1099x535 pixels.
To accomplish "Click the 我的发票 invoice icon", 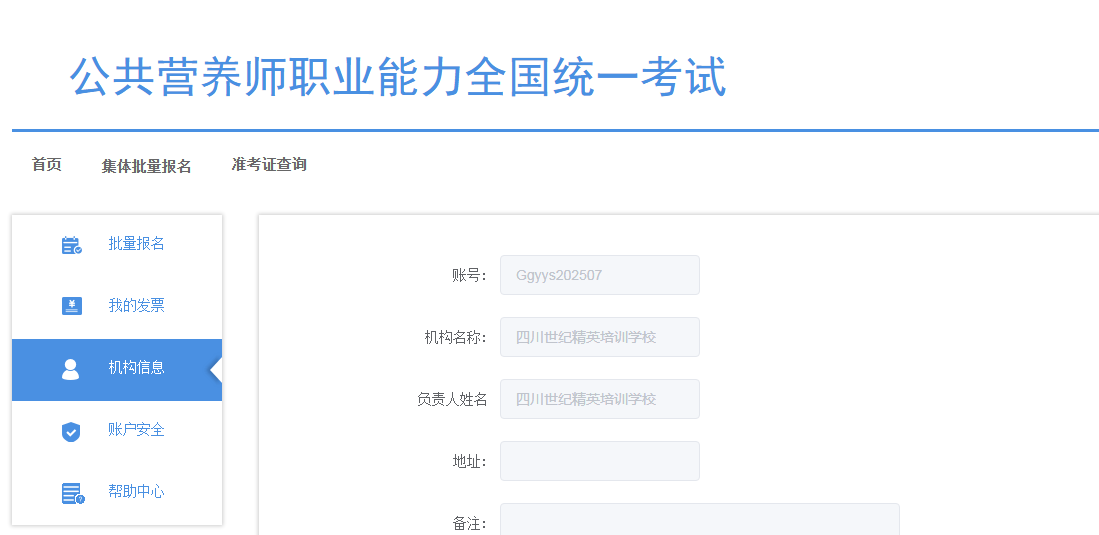I will coord(71,306).
